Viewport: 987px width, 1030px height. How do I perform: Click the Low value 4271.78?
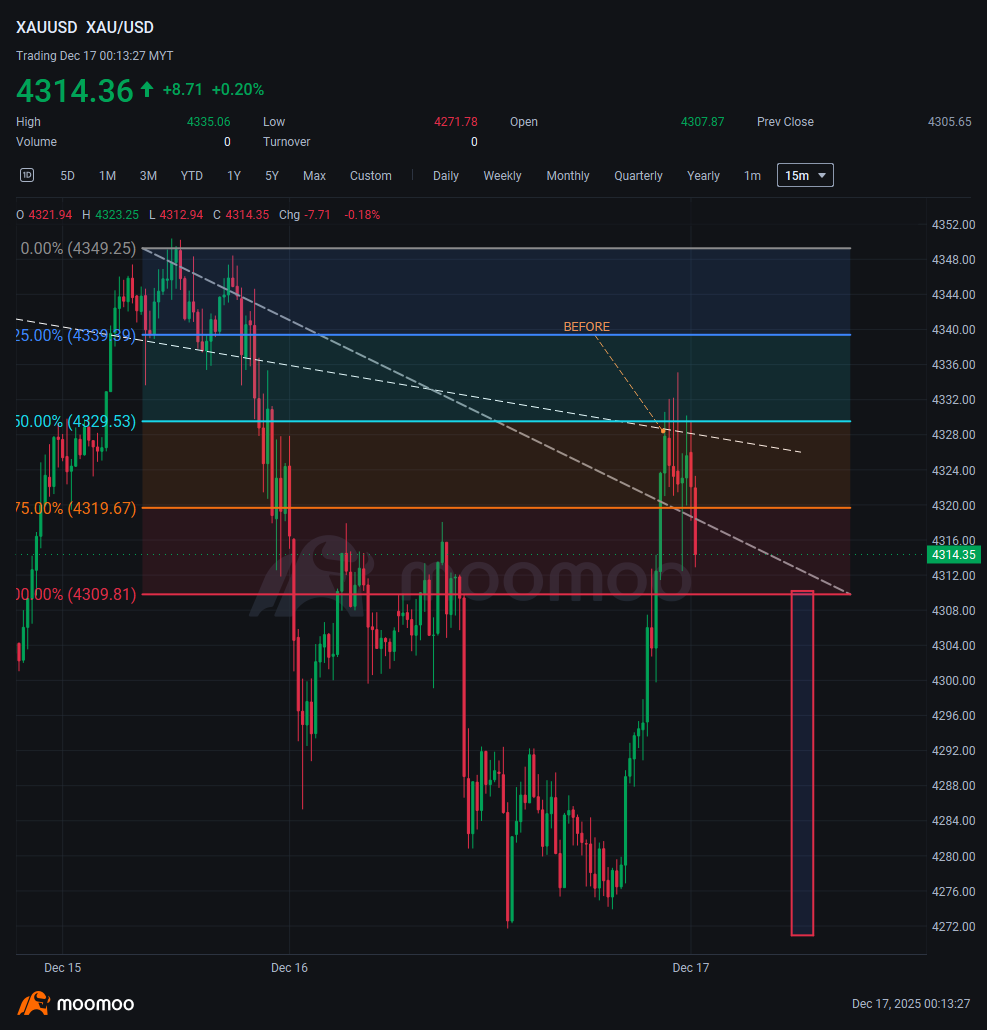(x=456, y=122)
